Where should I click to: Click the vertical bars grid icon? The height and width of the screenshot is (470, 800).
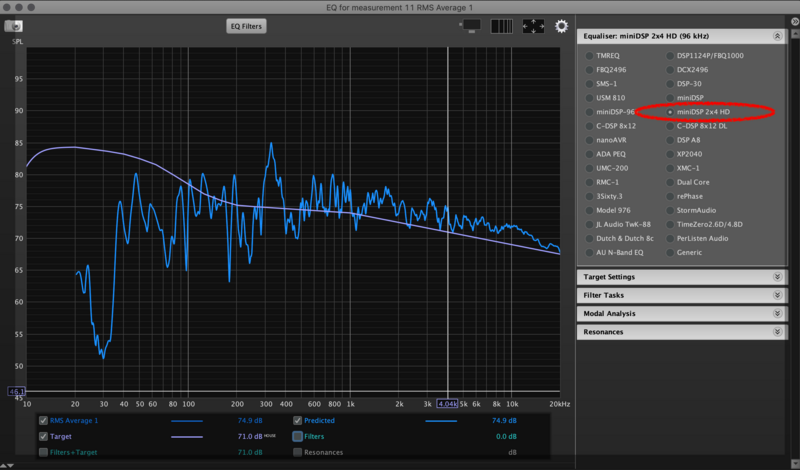[x=504, y=26]
